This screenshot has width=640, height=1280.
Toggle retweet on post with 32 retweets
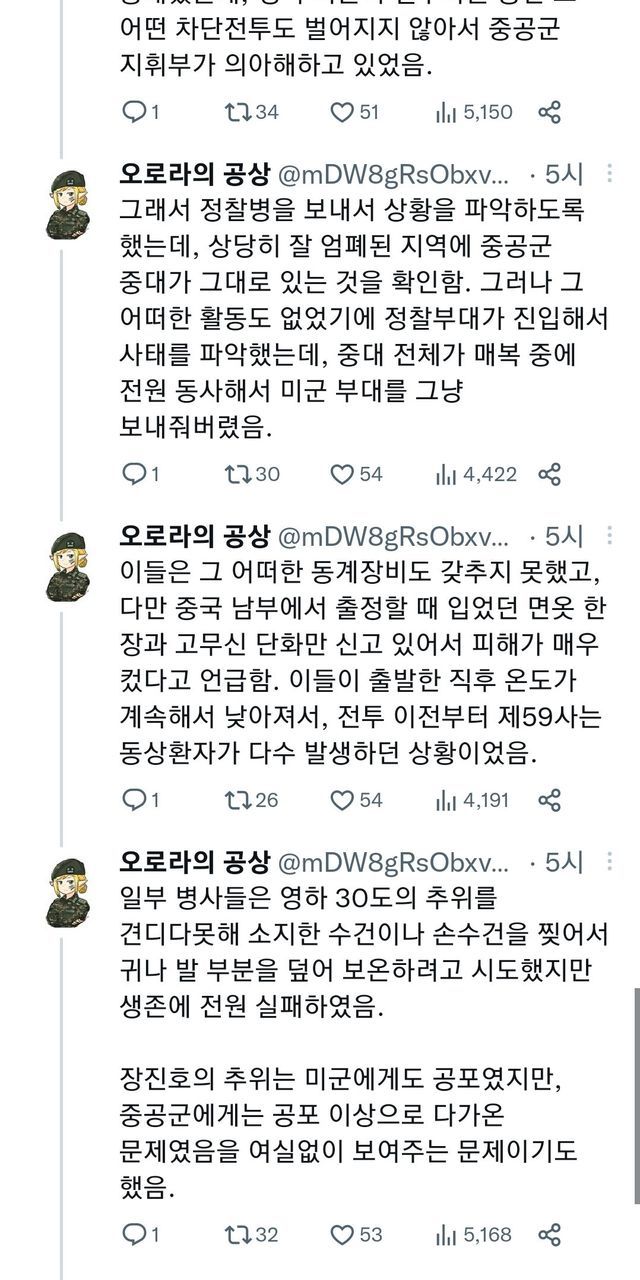(x=237, y=1235)
